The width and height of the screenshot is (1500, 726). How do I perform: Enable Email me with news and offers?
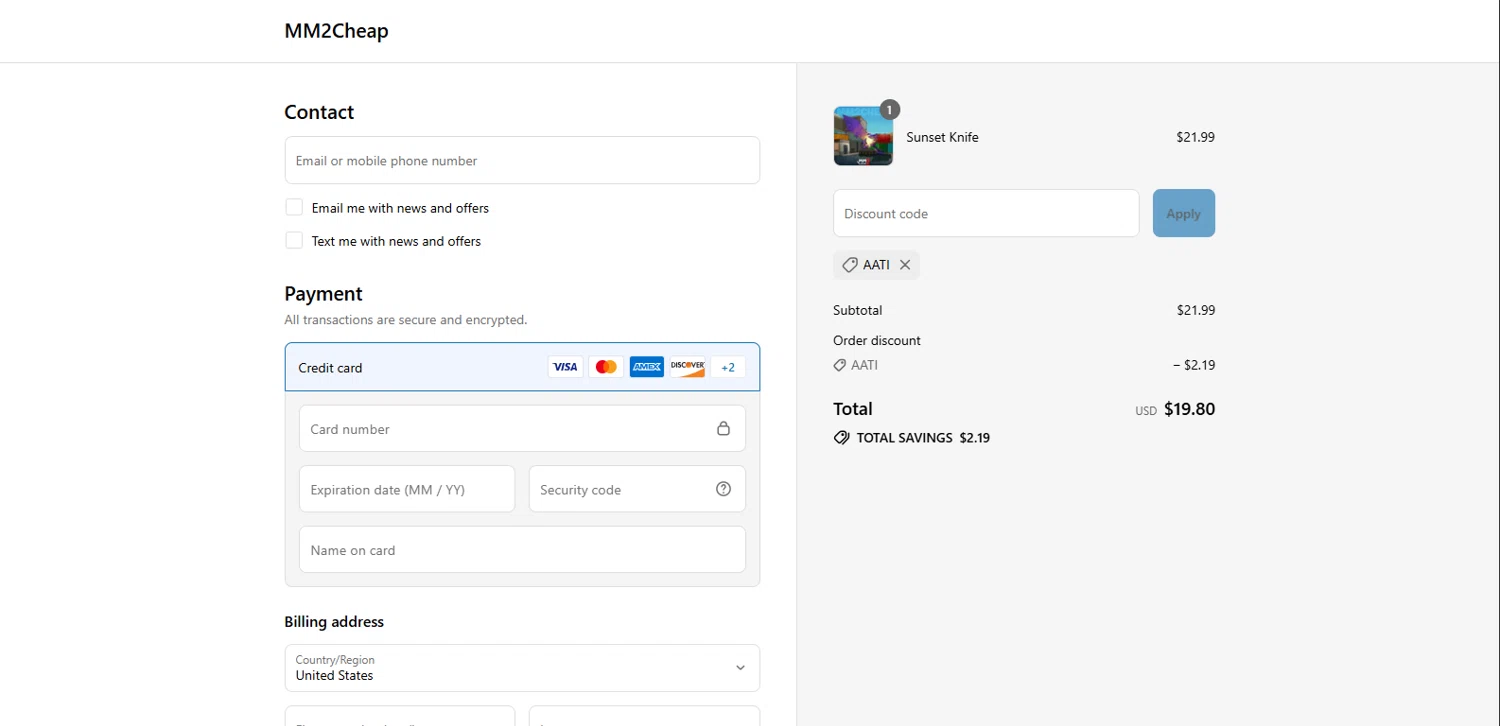[294, 207]
